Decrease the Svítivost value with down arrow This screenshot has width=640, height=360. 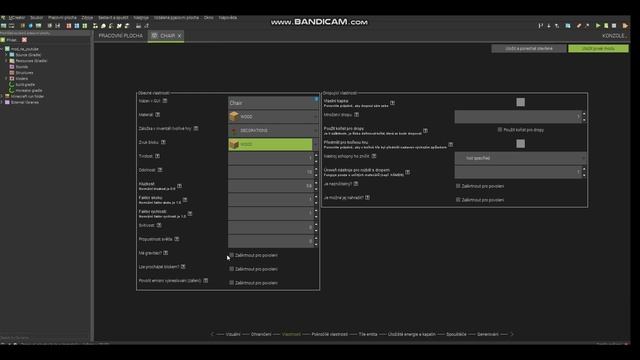click(x=316, y=231)
